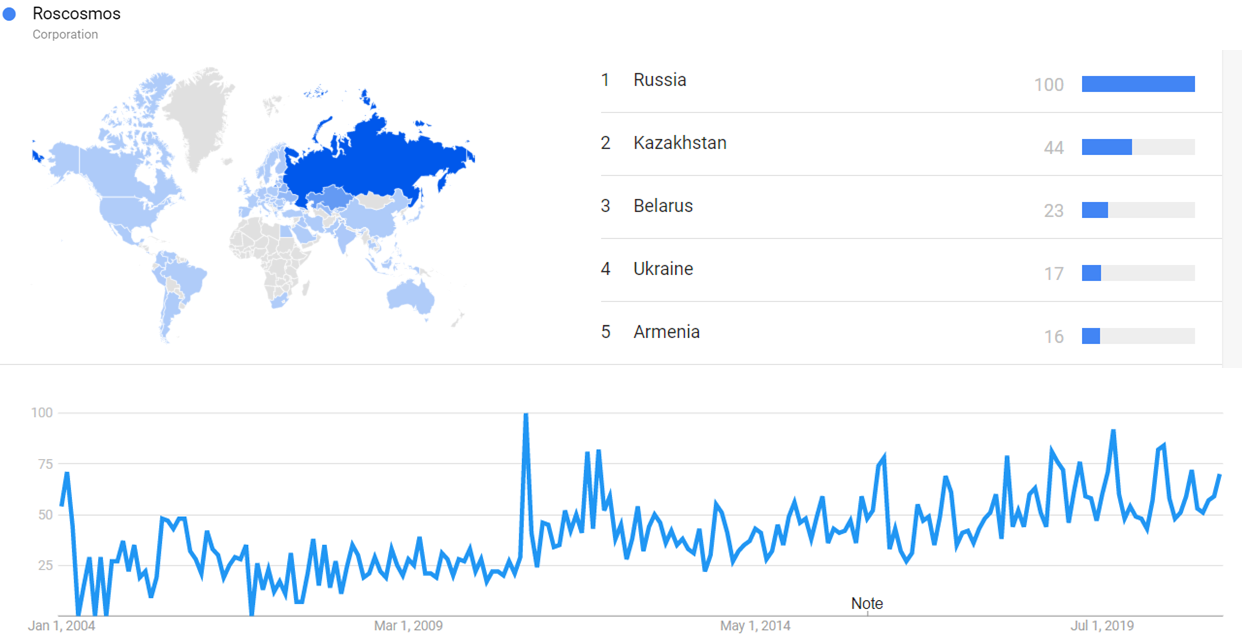Click the Corporation subtitle under Roscosmos
Image resolution: width=1242 pixels, height=644 pixels.
(65, 34)
